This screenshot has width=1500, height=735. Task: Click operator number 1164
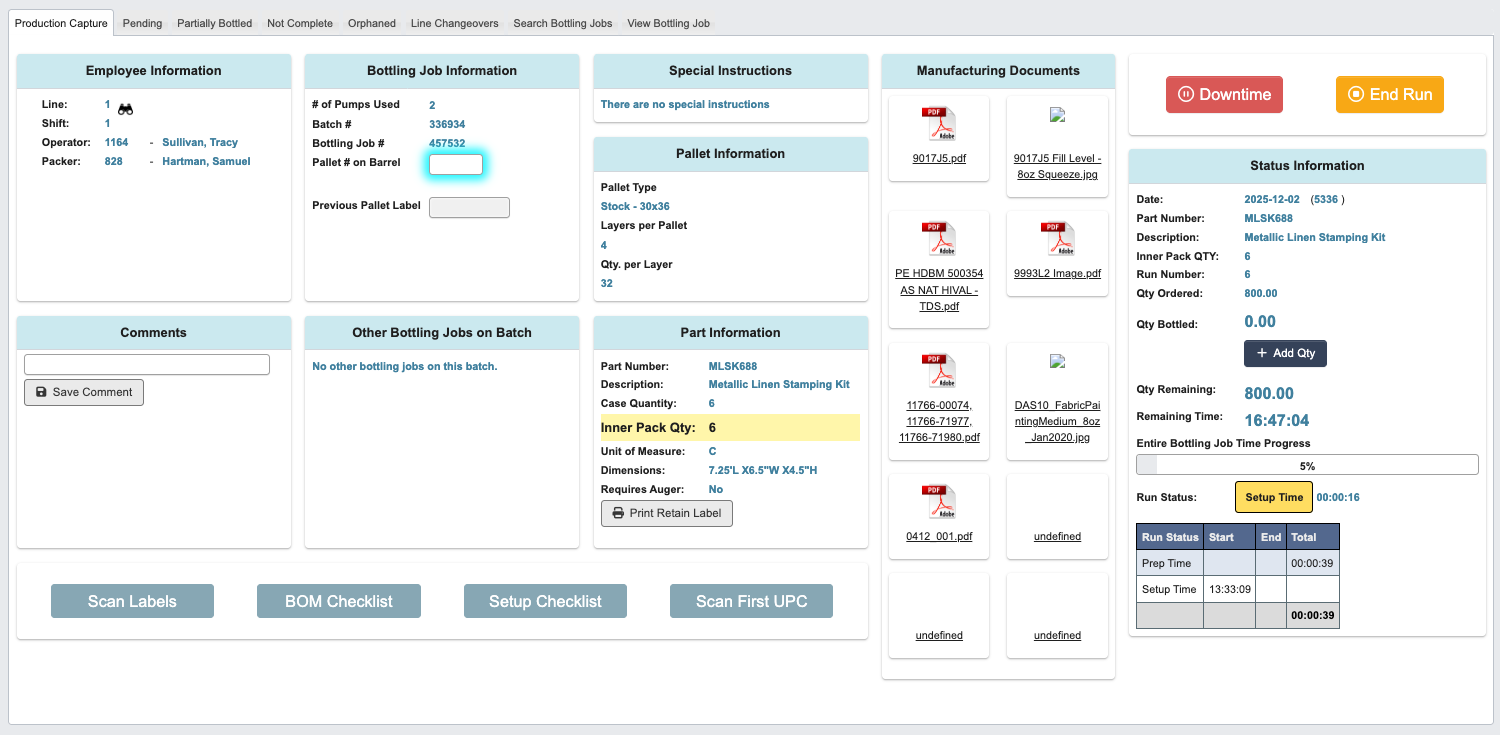(x=116, y=142)
